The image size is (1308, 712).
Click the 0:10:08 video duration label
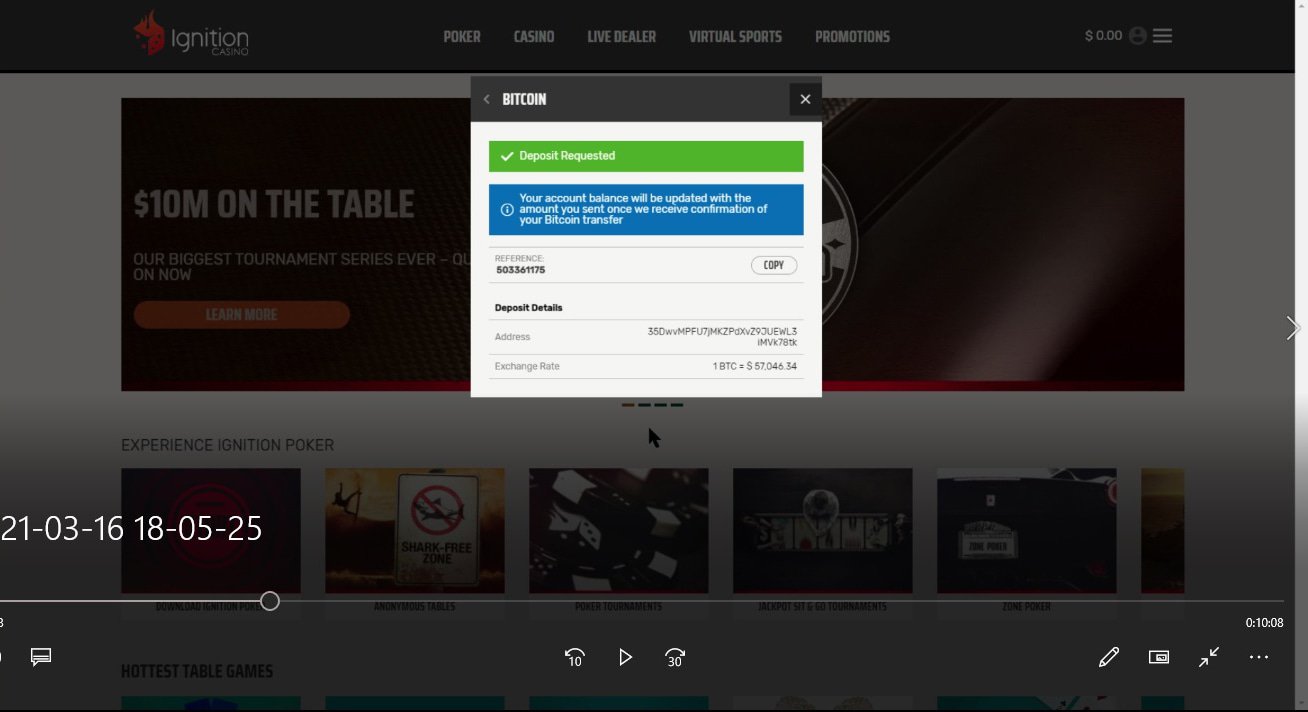coord(1264,623)
